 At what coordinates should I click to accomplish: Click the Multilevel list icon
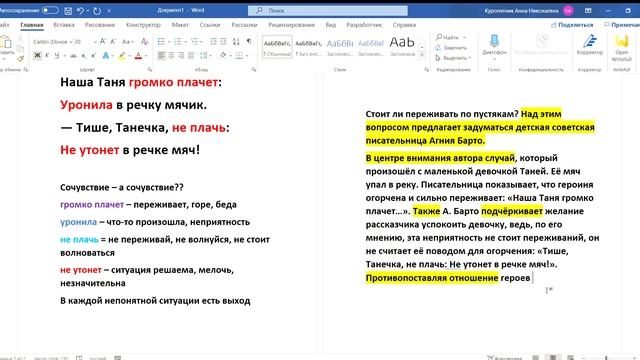tap(194, 42)
